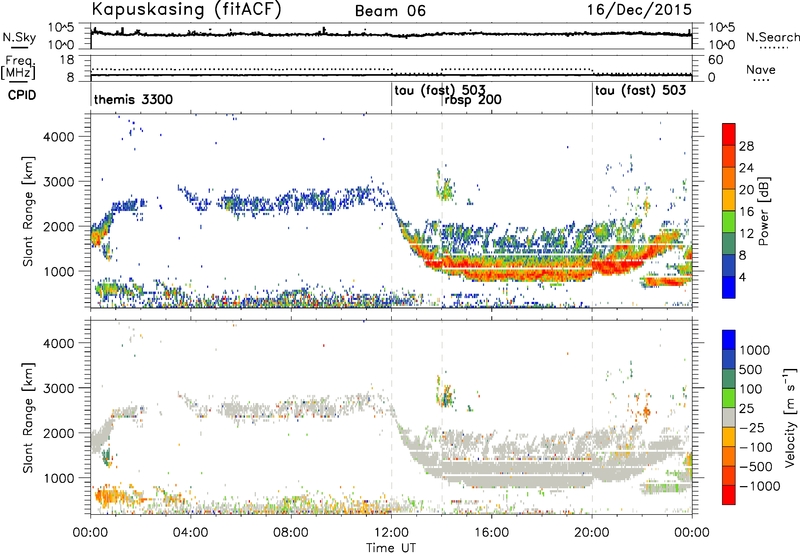Click the "3000" tick of the velocity panel
The width and height of the screenshot is (800, 554).
[58, 388]
